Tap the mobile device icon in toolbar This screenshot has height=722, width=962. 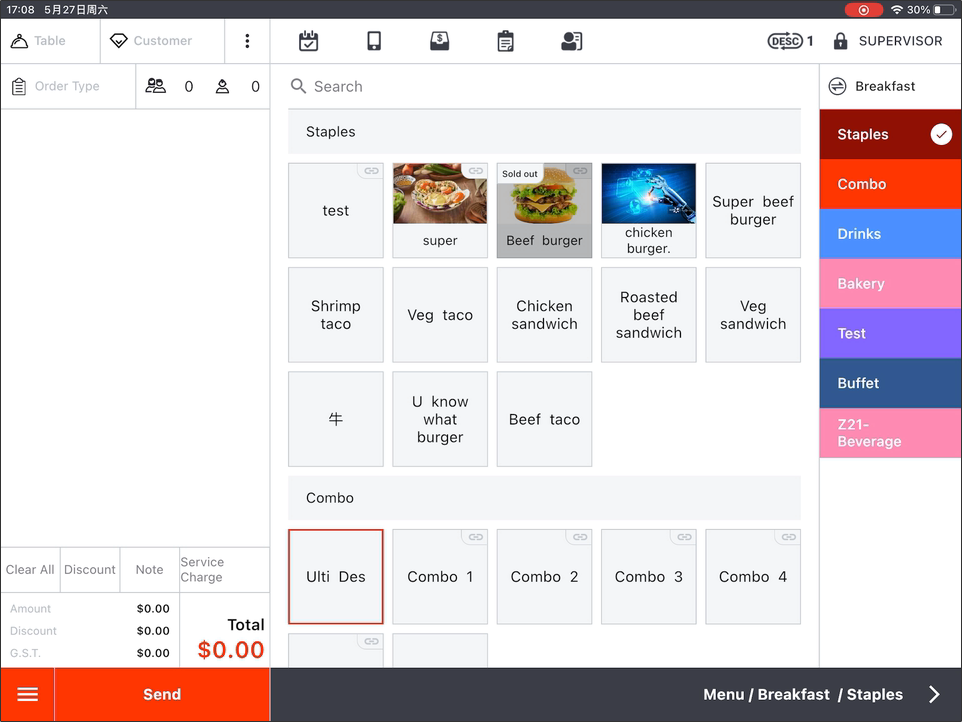tap(374, 41)
